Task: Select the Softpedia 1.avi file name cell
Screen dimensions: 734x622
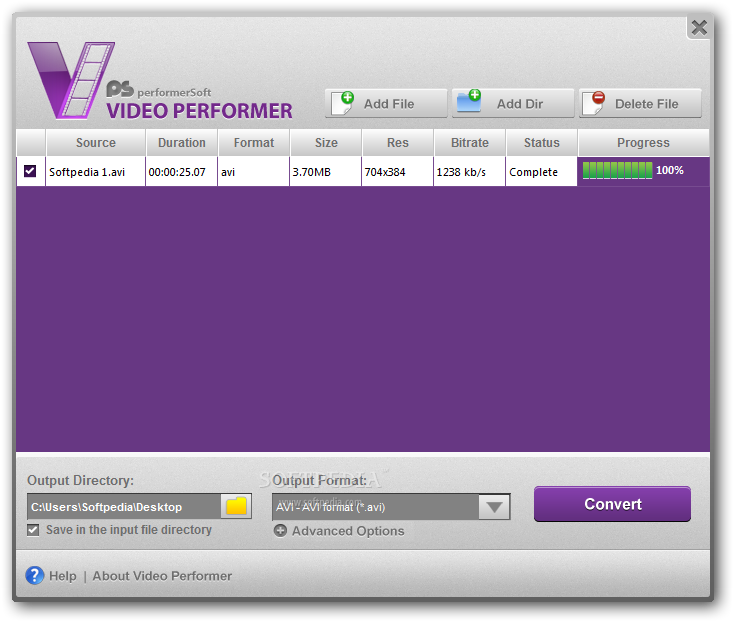Action: click(95, 172)
